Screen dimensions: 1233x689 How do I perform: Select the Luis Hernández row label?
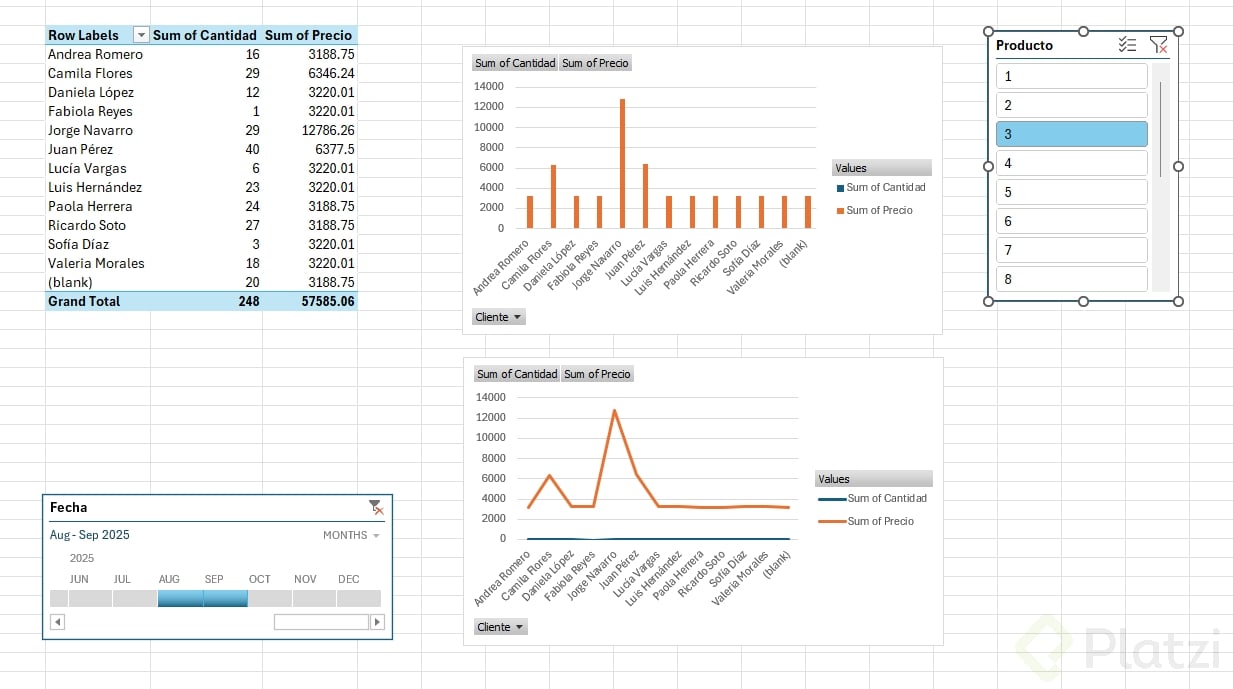pyautogui.click(x=95, y=187)
